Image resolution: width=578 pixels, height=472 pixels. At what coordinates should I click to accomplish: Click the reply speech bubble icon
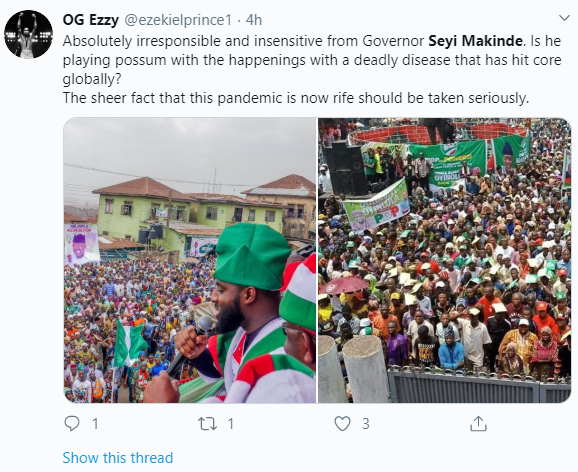tap(72, 424)
